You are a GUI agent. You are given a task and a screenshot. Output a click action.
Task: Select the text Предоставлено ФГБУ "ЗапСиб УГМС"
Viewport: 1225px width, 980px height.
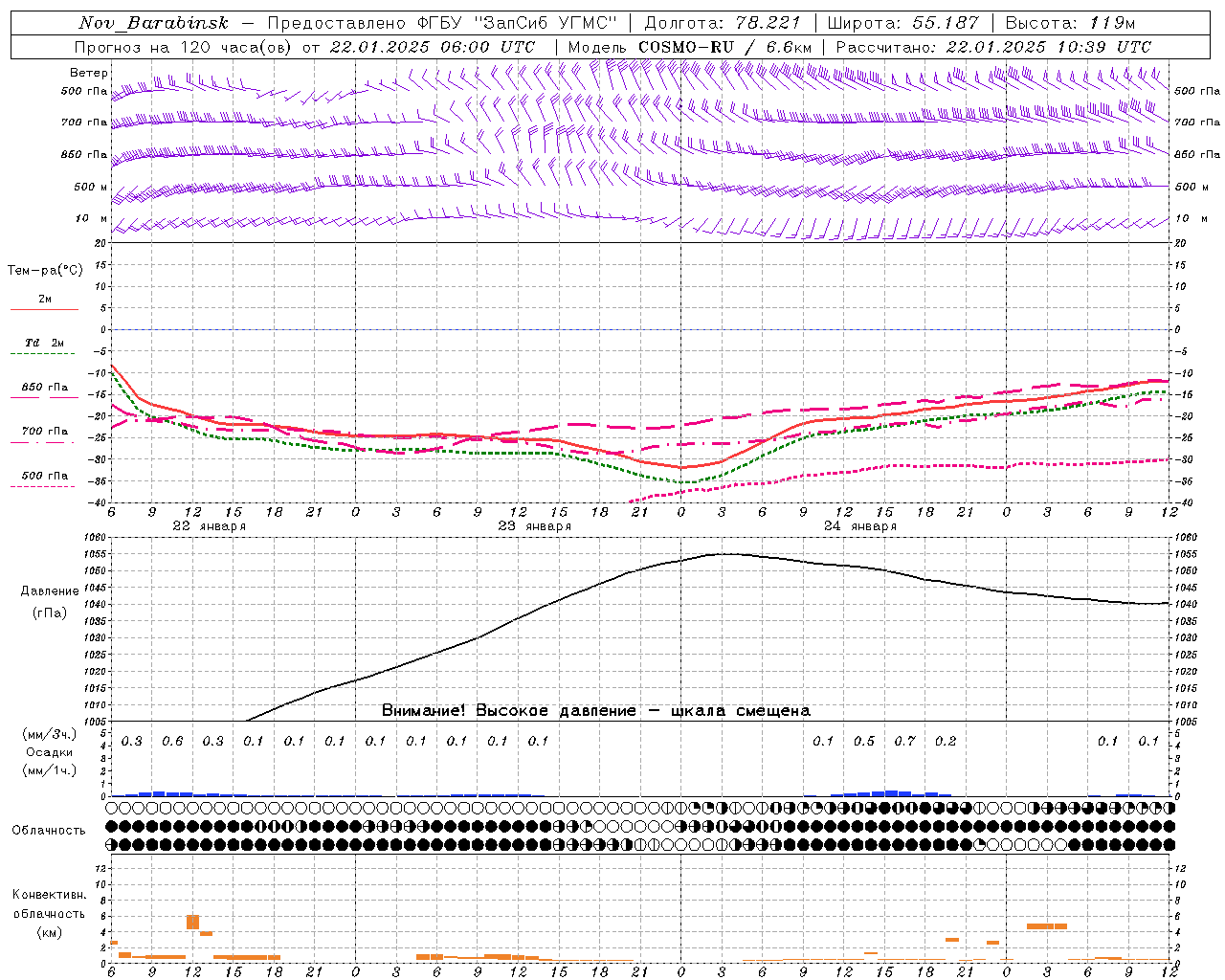tap(442, 23)
